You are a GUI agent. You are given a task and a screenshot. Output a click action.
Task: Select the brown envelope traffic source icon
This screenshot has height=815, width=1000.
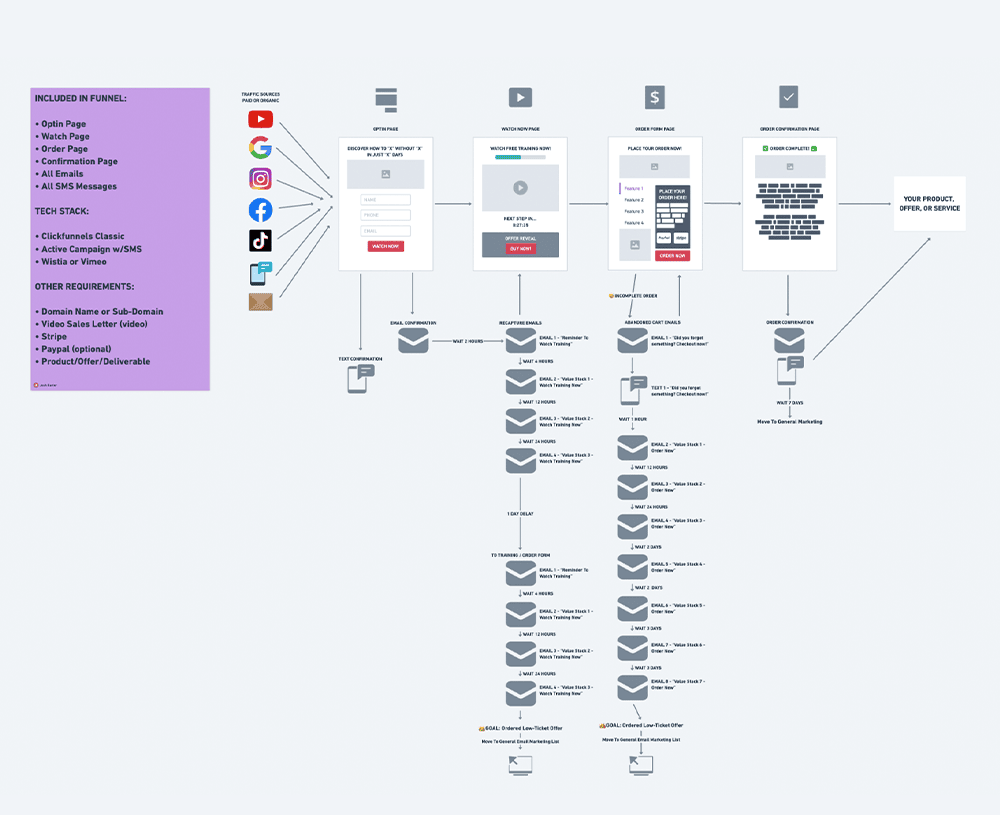tap(260, 301)
